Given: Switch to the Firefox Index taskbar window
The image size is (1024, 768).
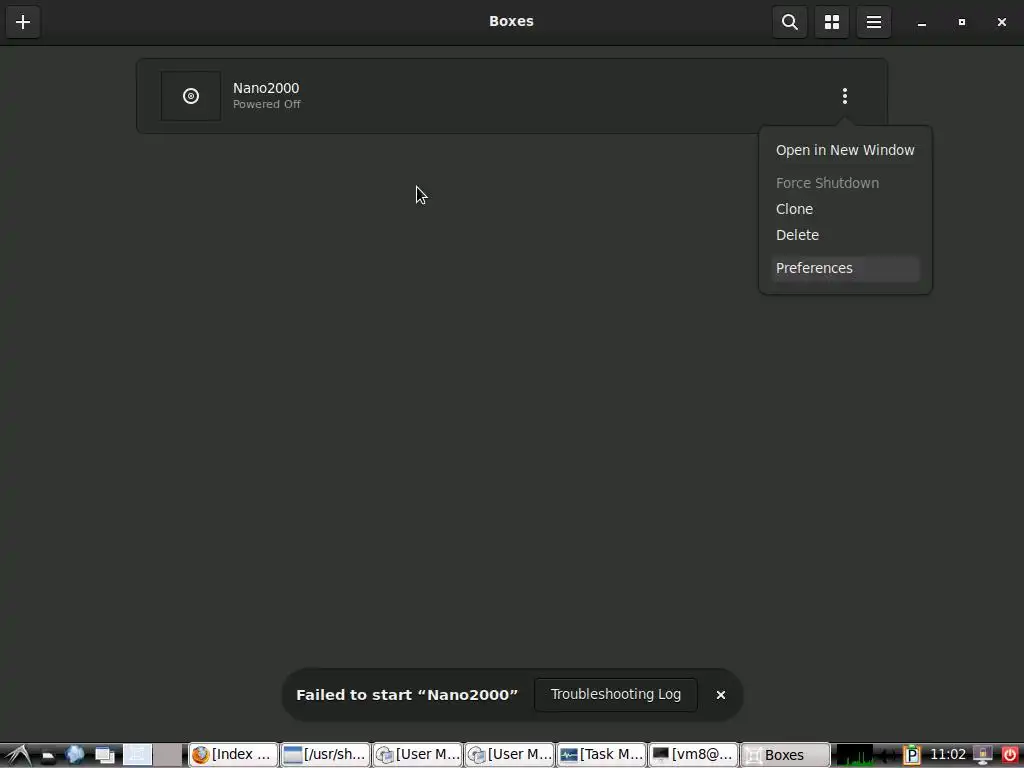Looking at the screenshot, I should click(233, 755).
